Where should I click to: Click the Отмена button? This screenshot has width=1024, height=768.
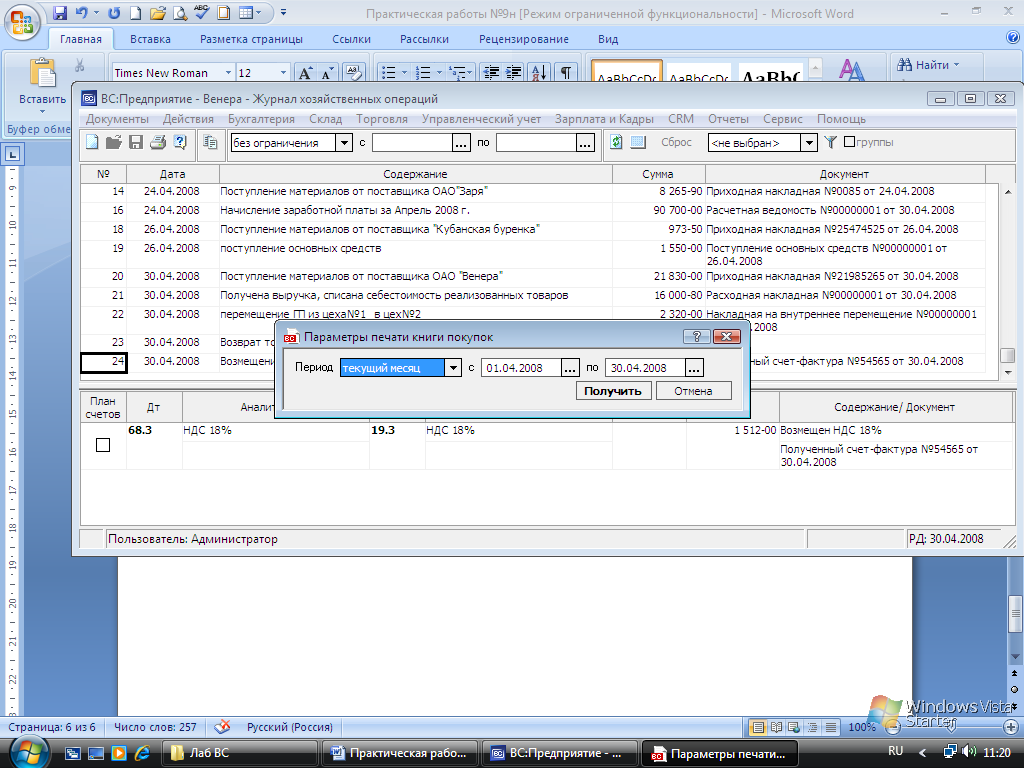(693, 391)
